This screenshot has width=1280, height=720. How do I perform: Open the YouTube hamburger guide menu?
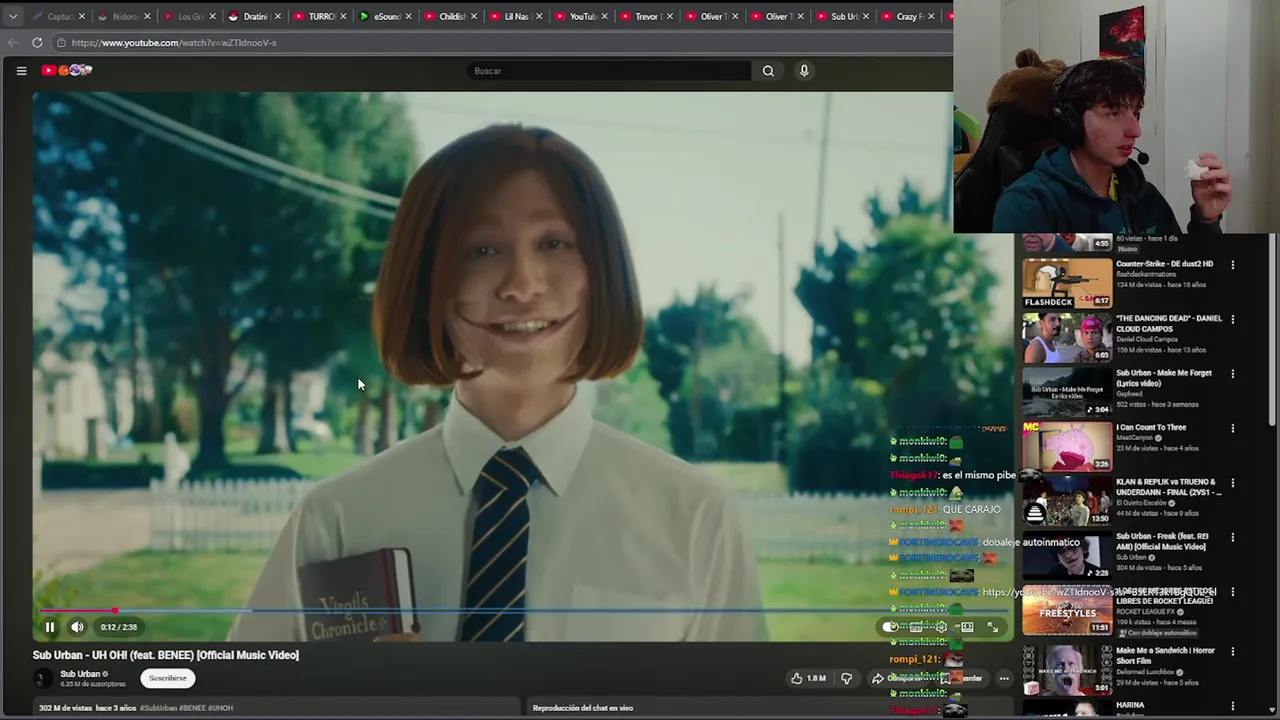pos(21,70)
